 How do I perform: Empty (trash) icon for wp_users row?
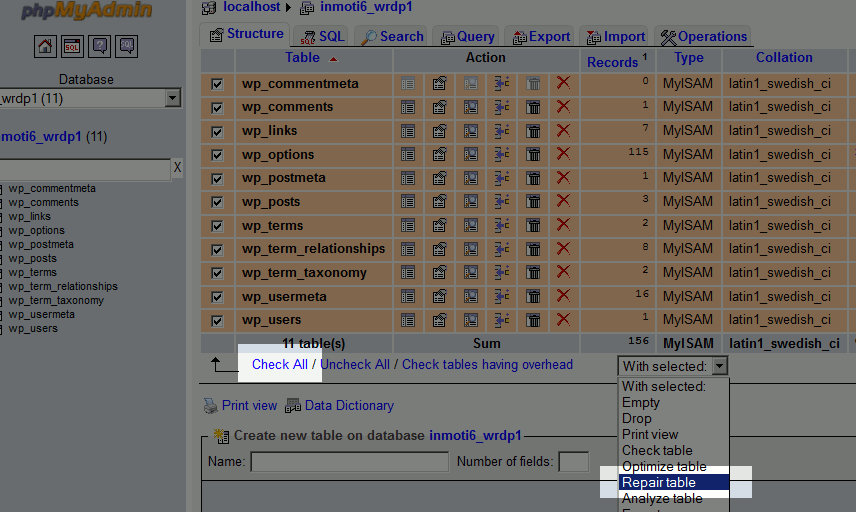coord(533,320)
